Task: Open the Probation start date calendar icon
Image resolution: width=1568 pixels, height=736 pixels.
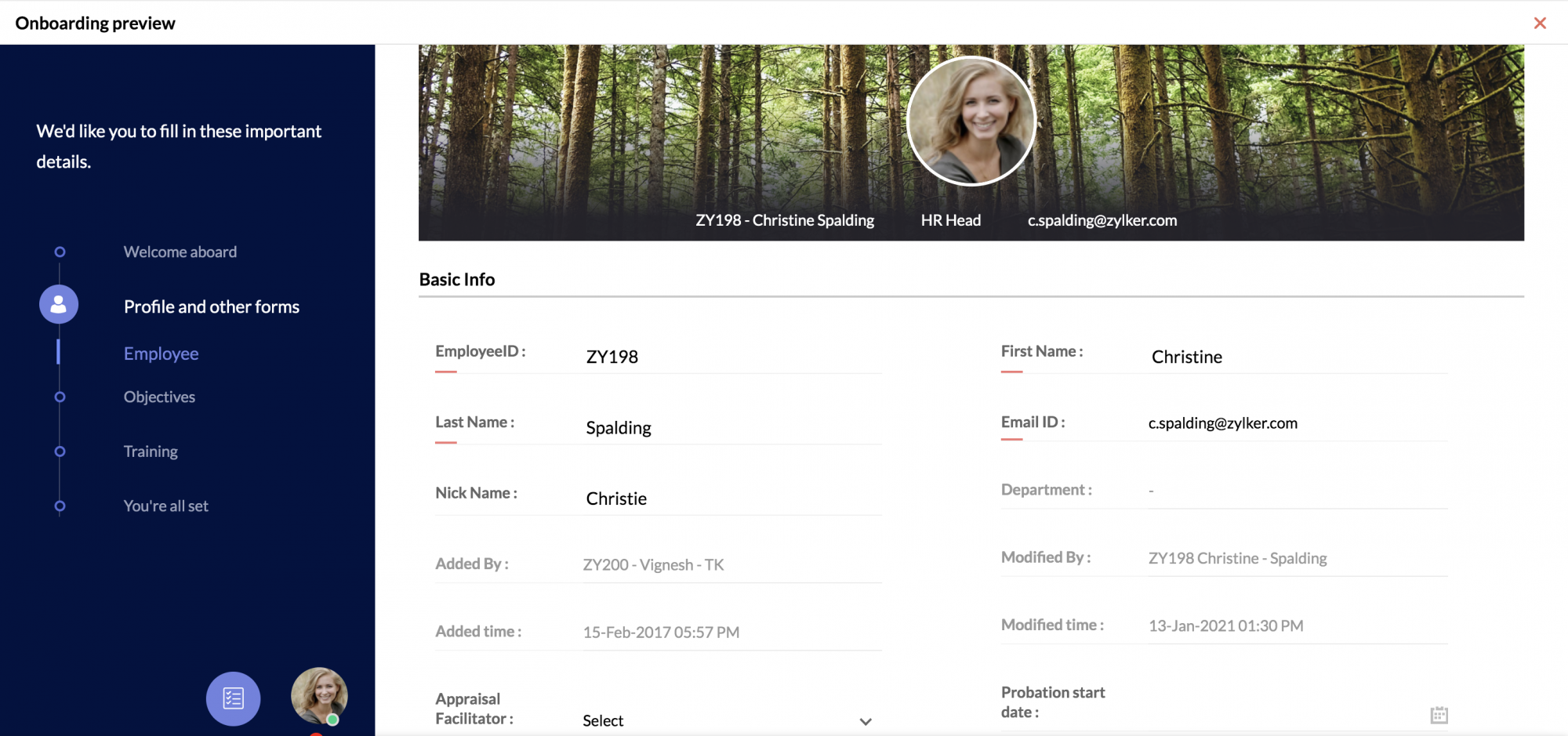Action: [1439, 714]
